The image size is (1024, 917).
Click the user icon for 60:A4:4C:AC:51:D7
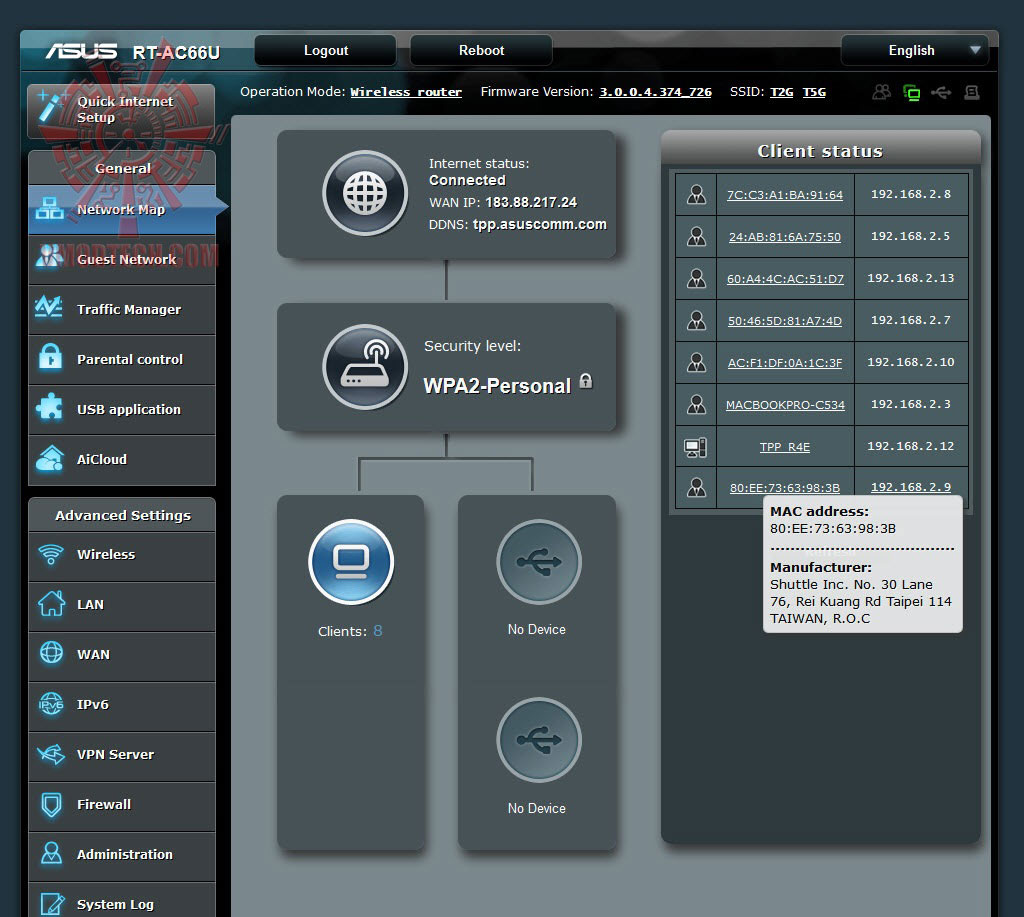pos(696,278)
